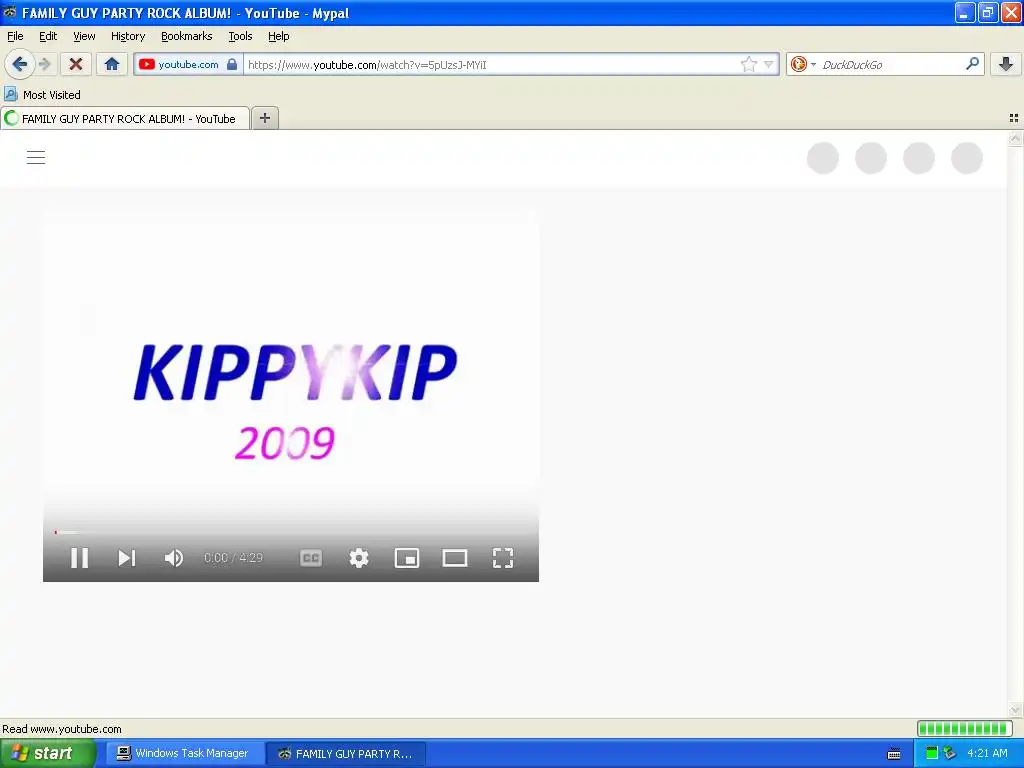Open a new tab with plus button
This screenshot has width=1024, height=768.
point(264,118)
